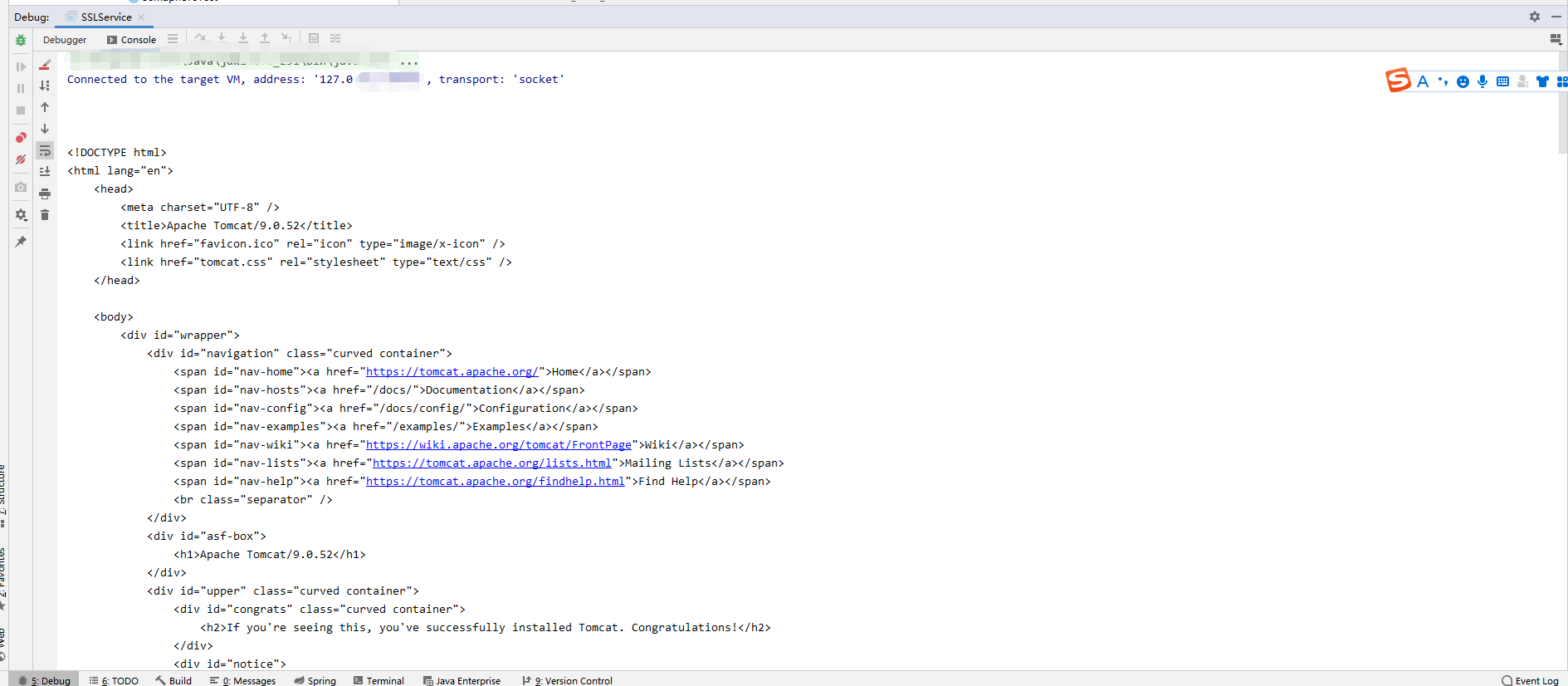Image resolution: width=1568 pixels, height=686 pixels.
Task: Stop the debug session with the stop square
Action: click(21, 110)
